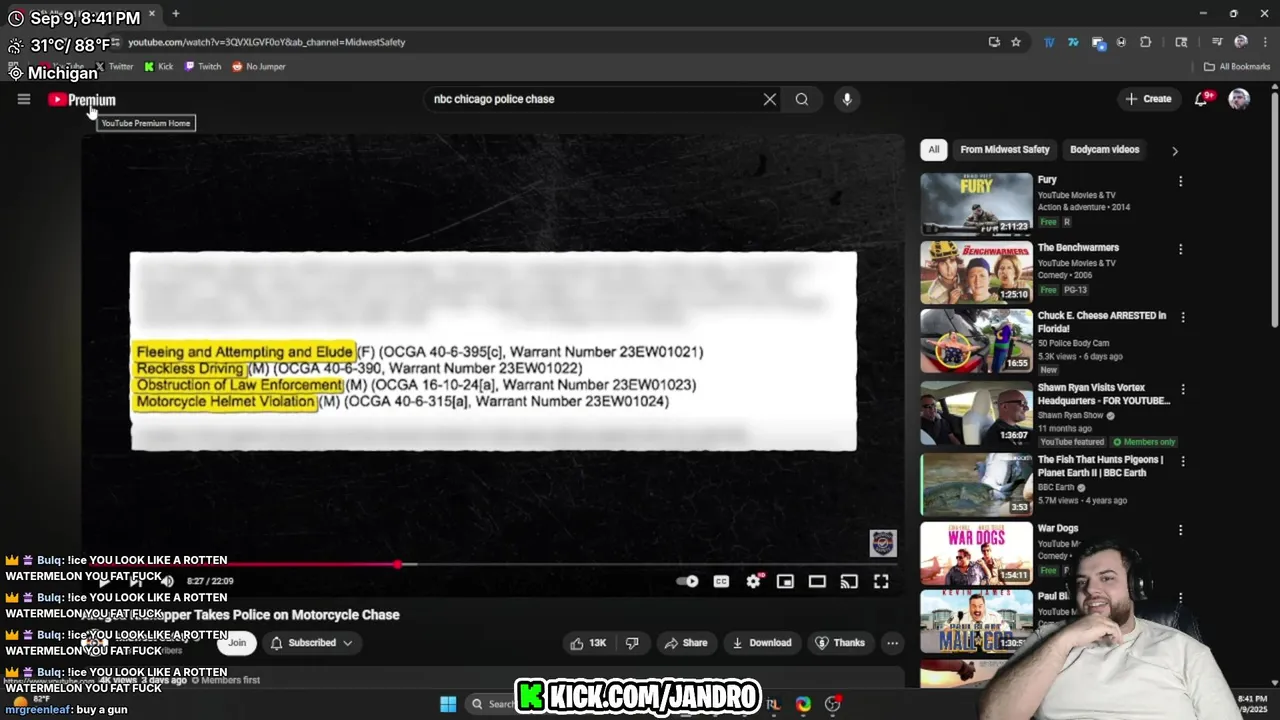
Task: Click the Create button
Action: (1148, 99)
